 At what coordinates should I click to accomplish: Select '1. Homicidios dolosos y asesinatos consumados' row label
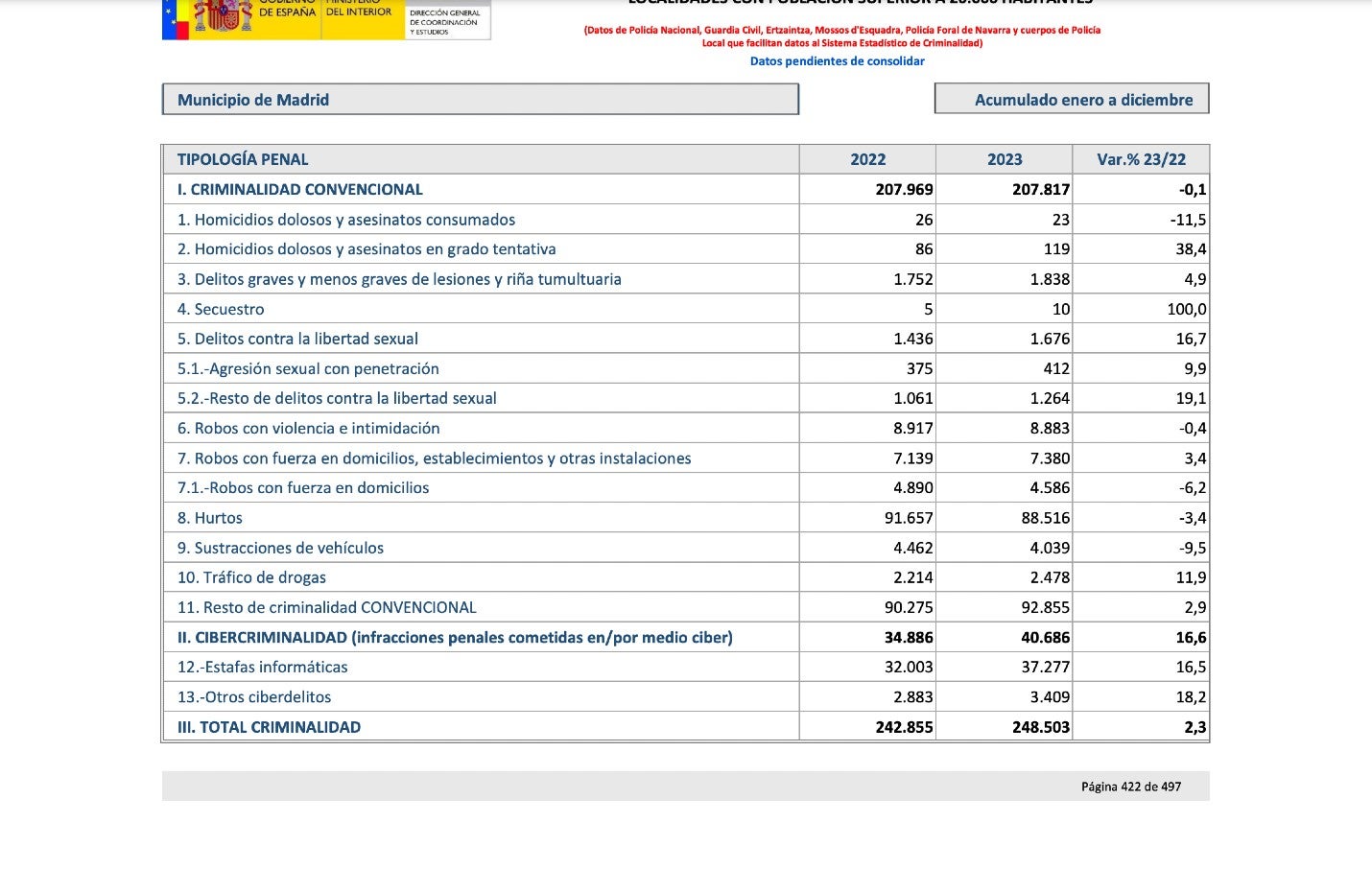click(x=346, y=220)
